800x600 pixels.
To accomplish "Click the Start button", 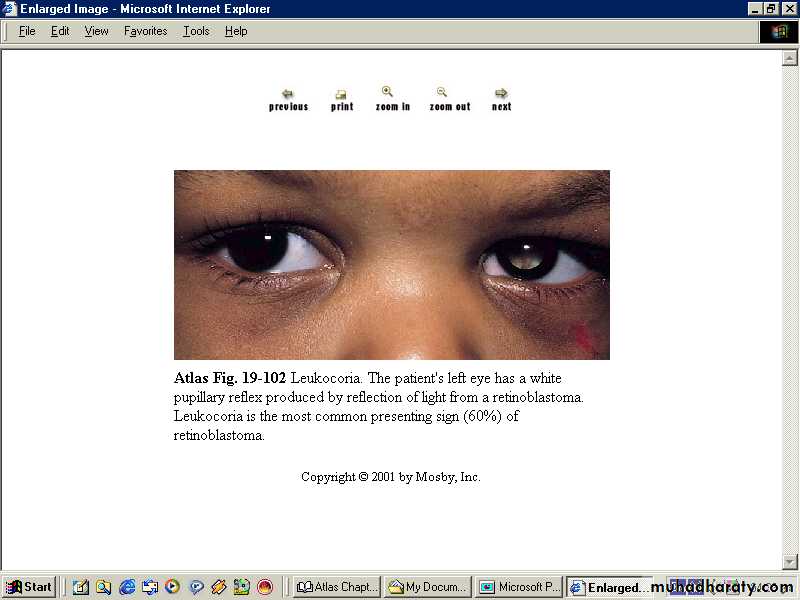I will pyautogui.click(x=29, y=587).
